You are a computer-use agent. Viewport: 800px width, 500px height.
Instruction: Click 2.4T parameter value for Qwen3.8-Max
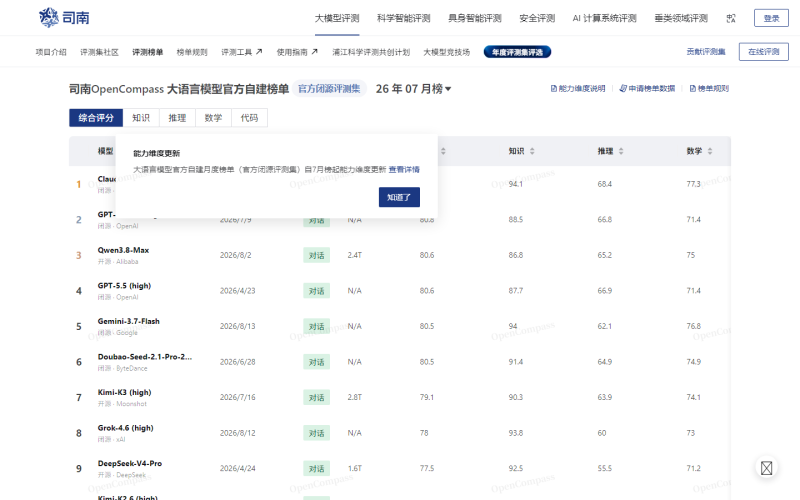355,255
